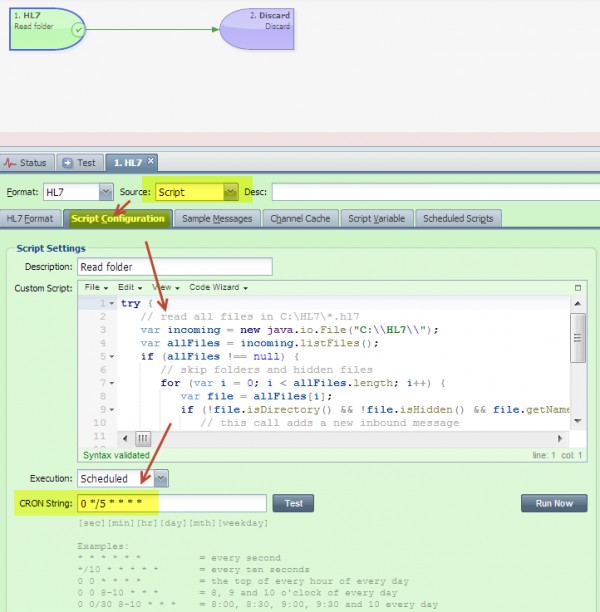Click the horizontal scroll right arrow
This screenshot has width=600, height=612.
560,438
